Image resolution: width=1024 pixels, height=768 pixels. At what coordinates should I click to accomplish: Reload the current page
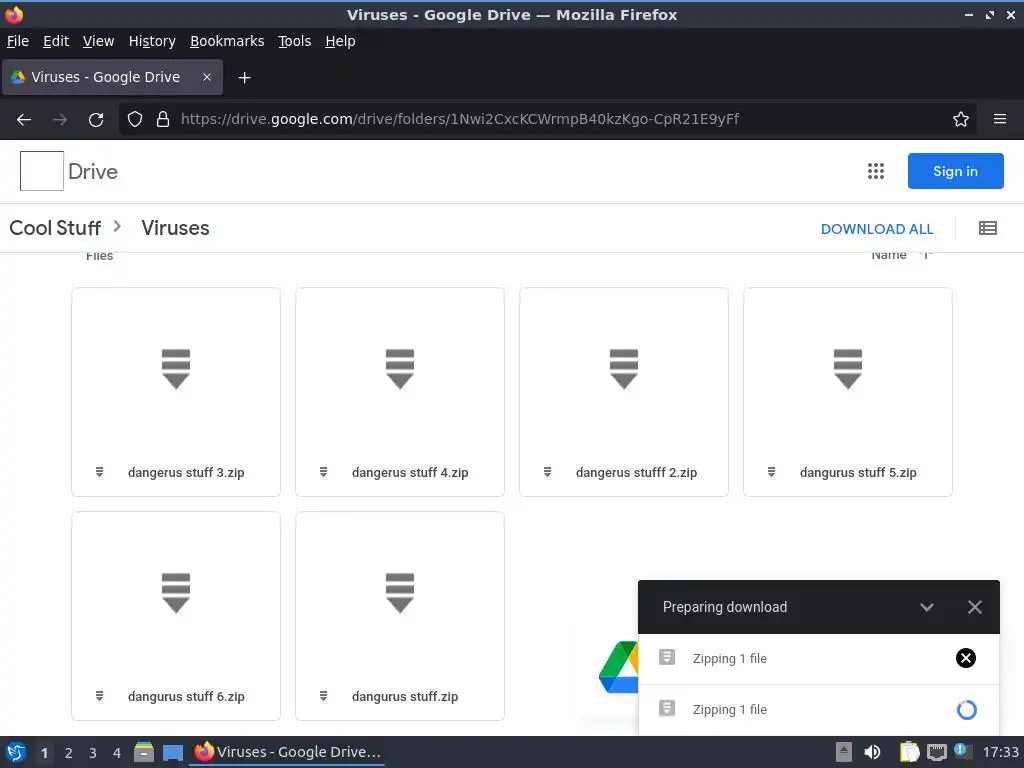pos(96,120)
